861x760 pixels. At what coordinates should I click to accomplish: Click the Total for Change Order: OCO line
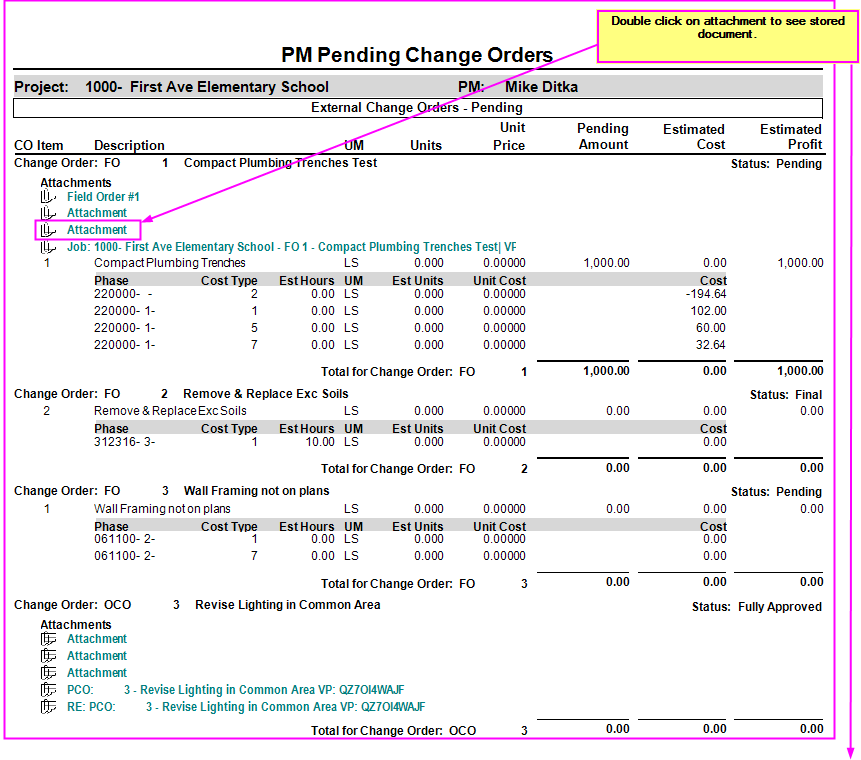567,730
